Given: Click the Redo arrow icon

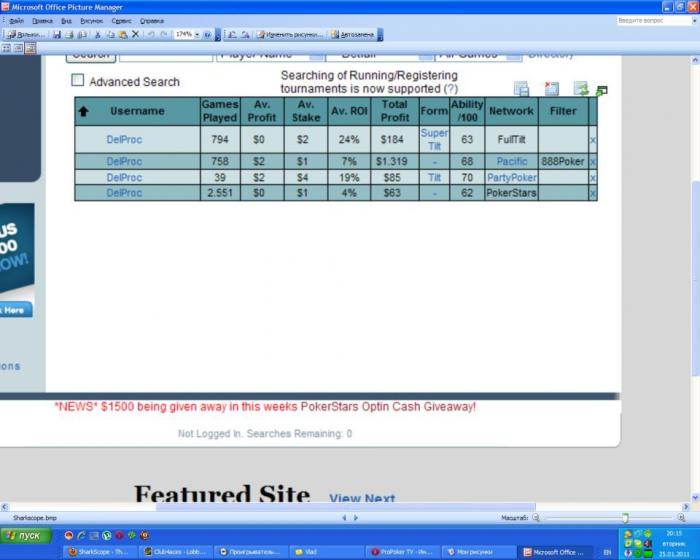Looking at the screenshot, I should [164, 34].
